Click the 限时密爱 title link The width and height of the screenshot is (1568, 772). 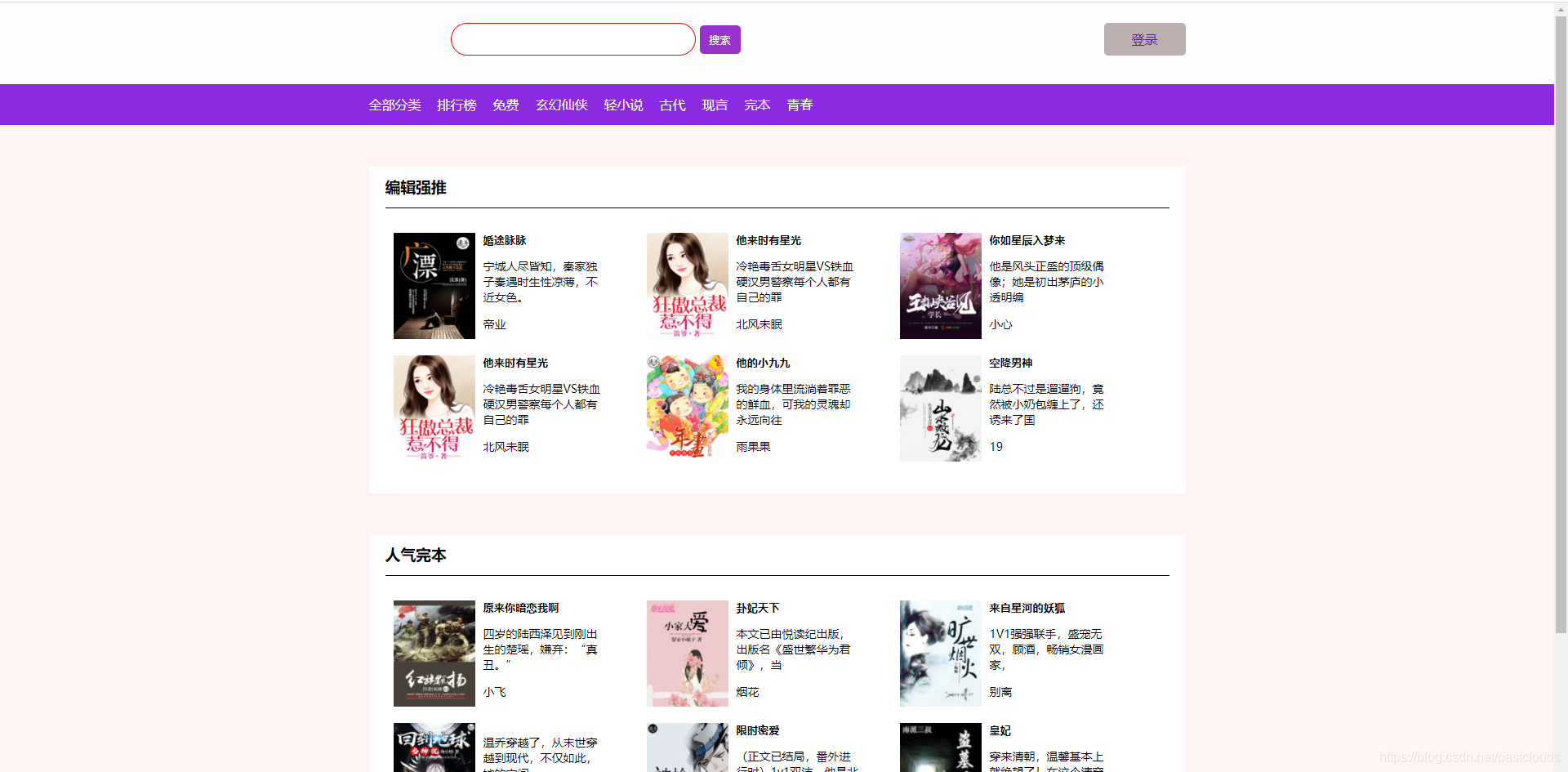[x=758, y=730]
